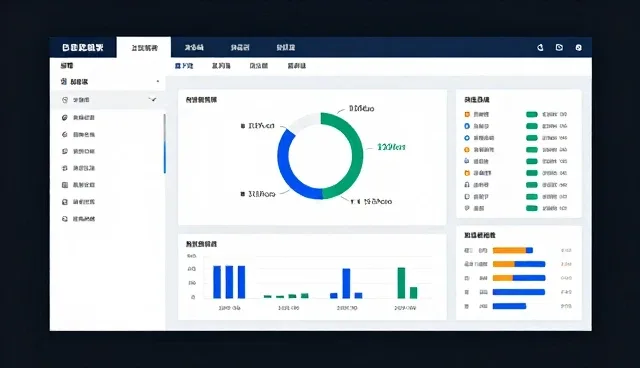The width and height of the screenshot is (640, 368).
Task: Click the icon in the status list's fifth row
Action: coord(467,161)
